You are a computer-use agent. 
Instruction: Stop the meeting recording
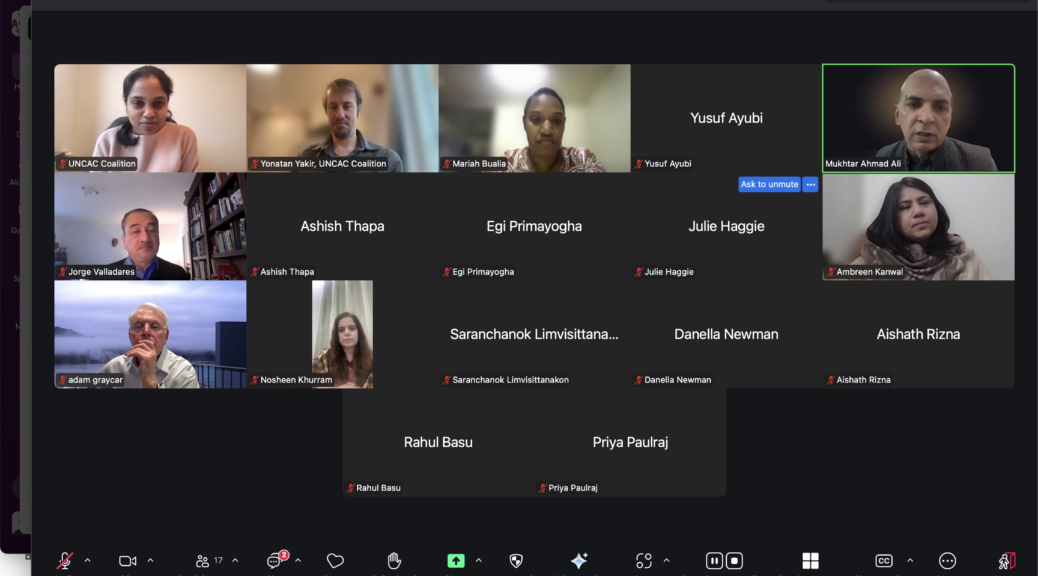735,561
